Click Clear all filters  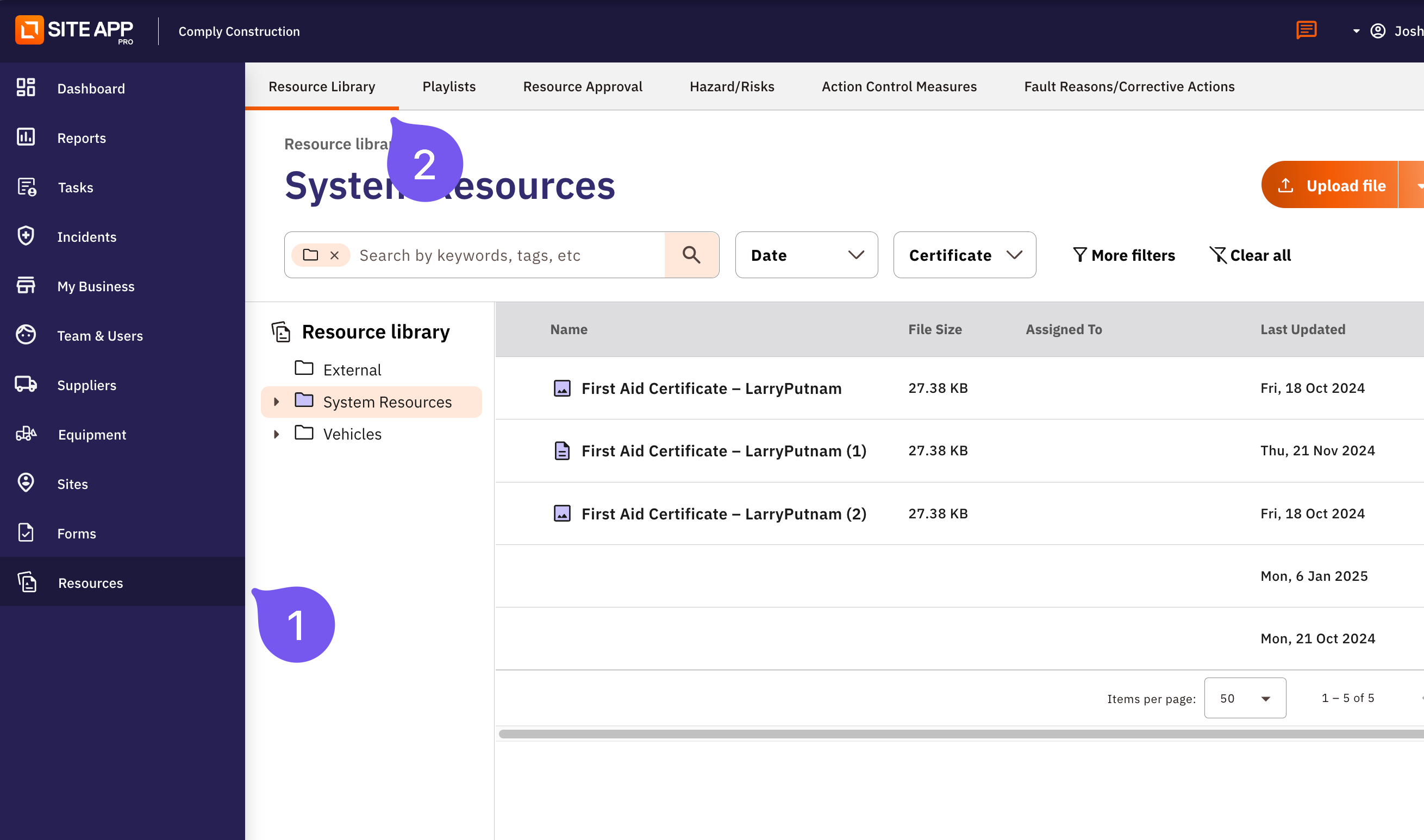pos(1250,255)
